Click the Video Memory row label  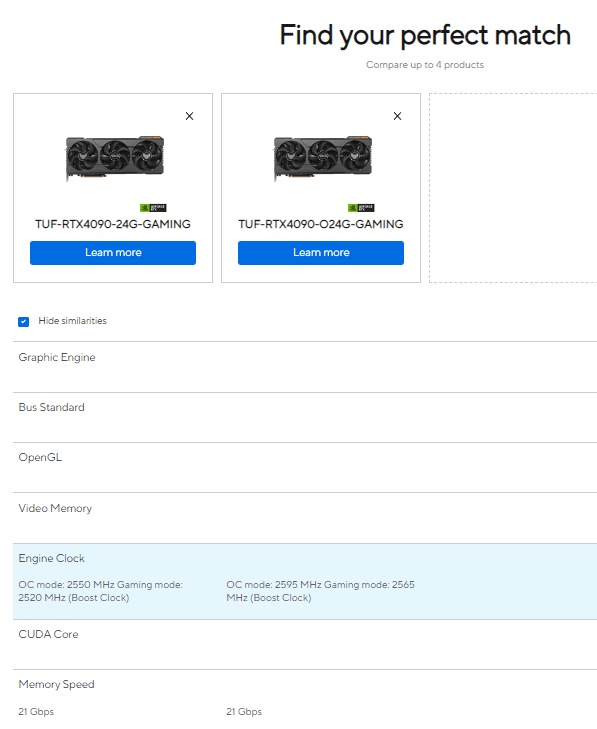click(55, 508)
